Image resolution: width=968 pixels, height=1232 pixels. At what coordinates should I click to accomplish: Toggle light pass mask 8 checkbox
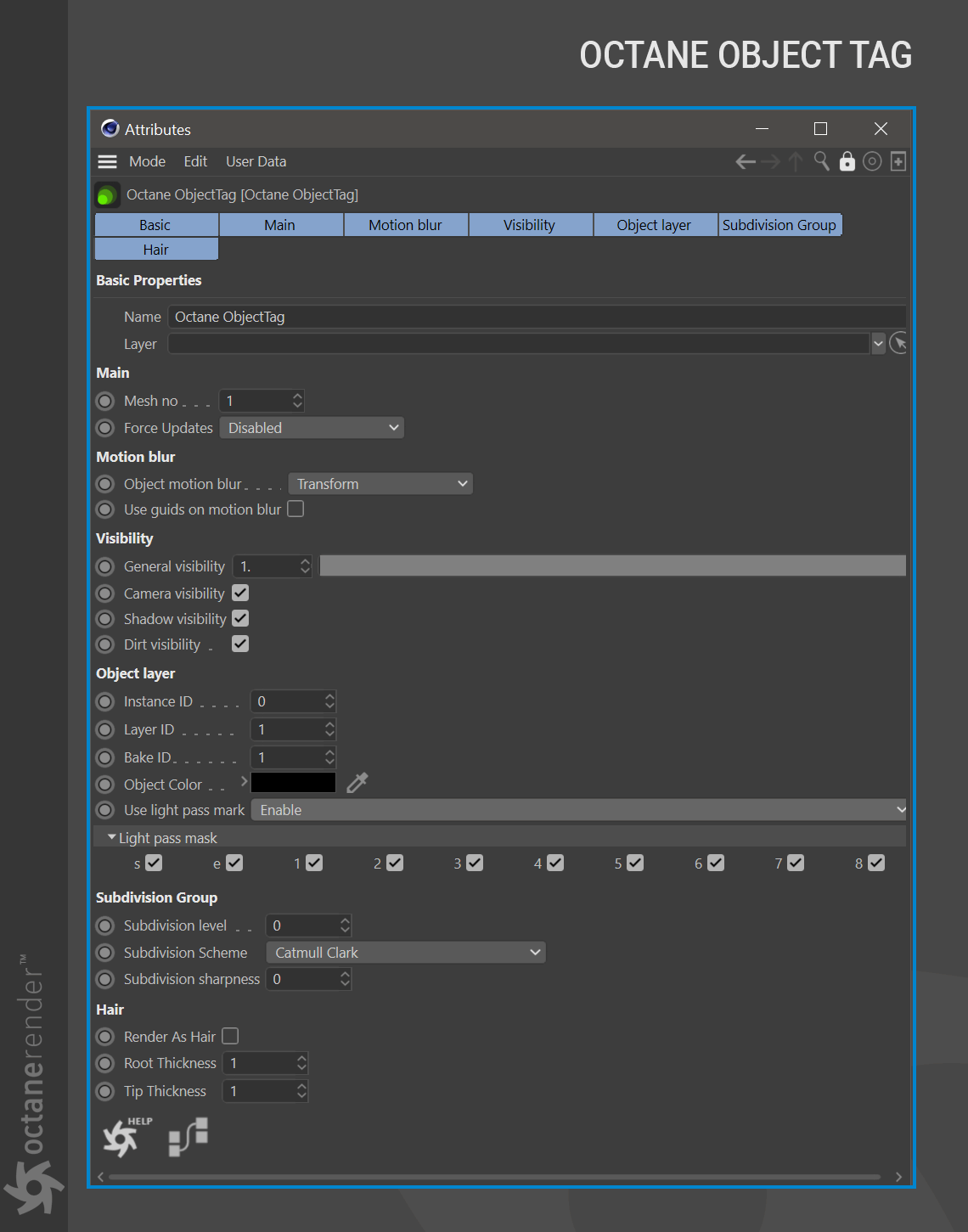(x=876, y=863)
